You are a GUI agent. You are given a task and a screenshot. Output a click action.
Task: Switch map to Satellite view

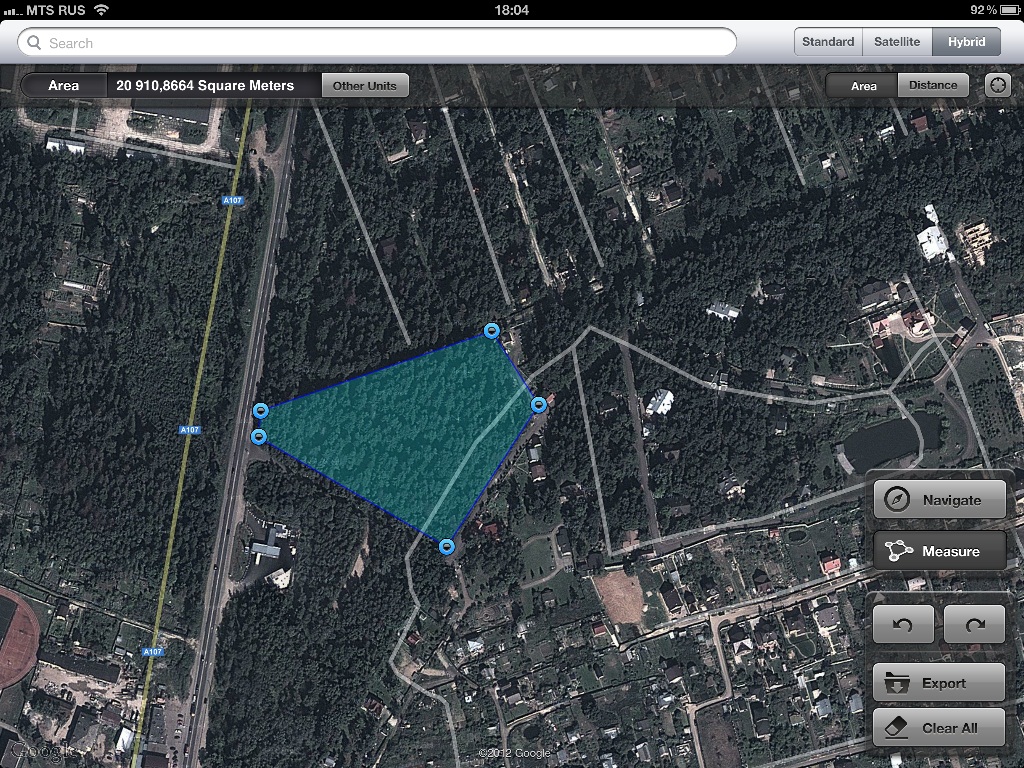897,42
